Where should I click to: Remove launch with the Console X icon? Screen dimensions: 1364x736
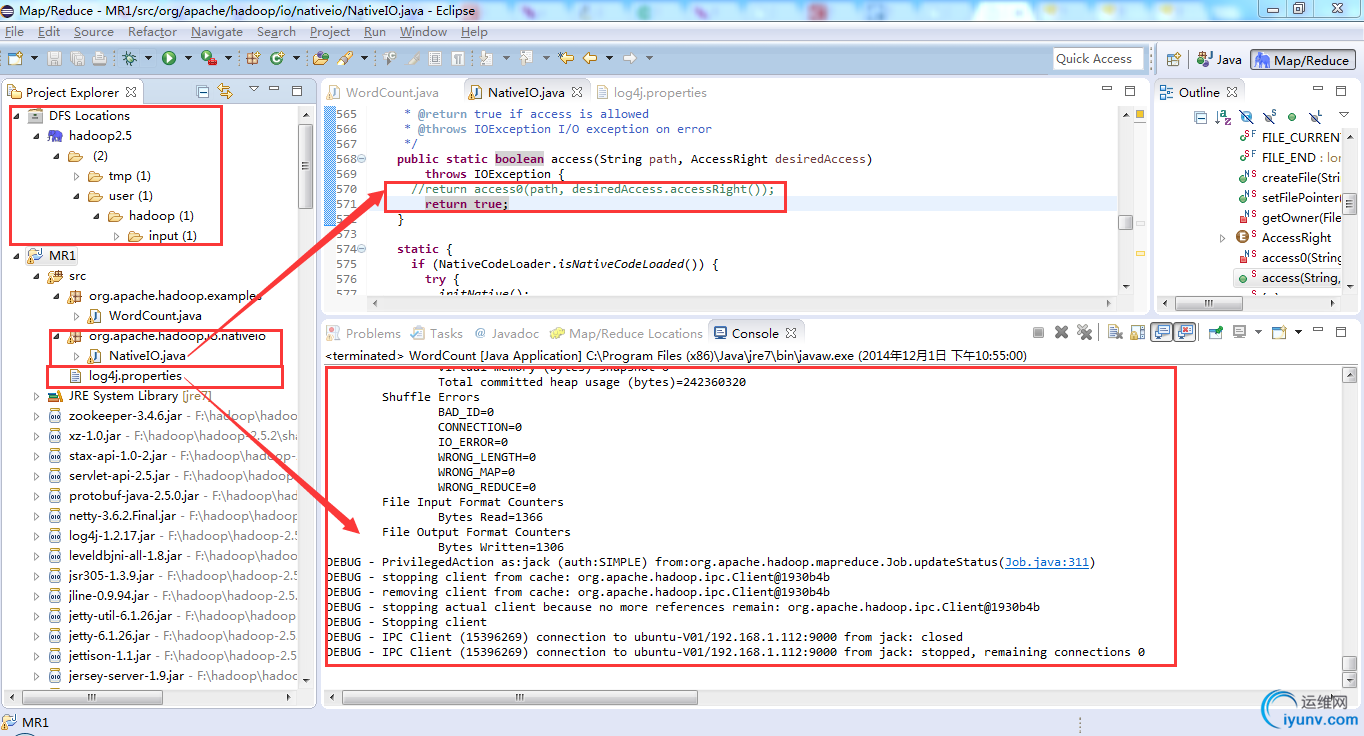1062,332
